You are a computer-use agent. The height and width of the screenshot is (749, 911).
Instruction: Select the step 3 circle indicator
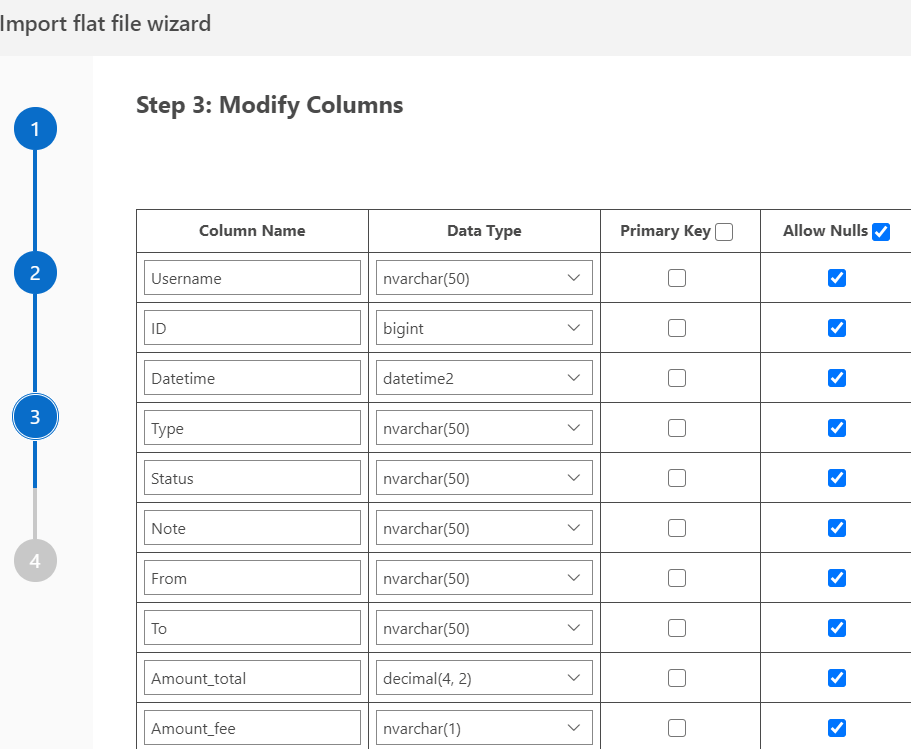pyautogui.click(x=35, y=417)
